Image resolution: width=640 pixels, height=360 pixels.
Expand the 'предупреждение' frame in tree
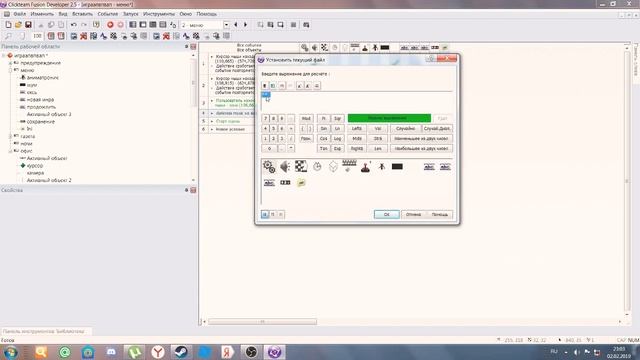pyautogui.click(x=11, y=63)
